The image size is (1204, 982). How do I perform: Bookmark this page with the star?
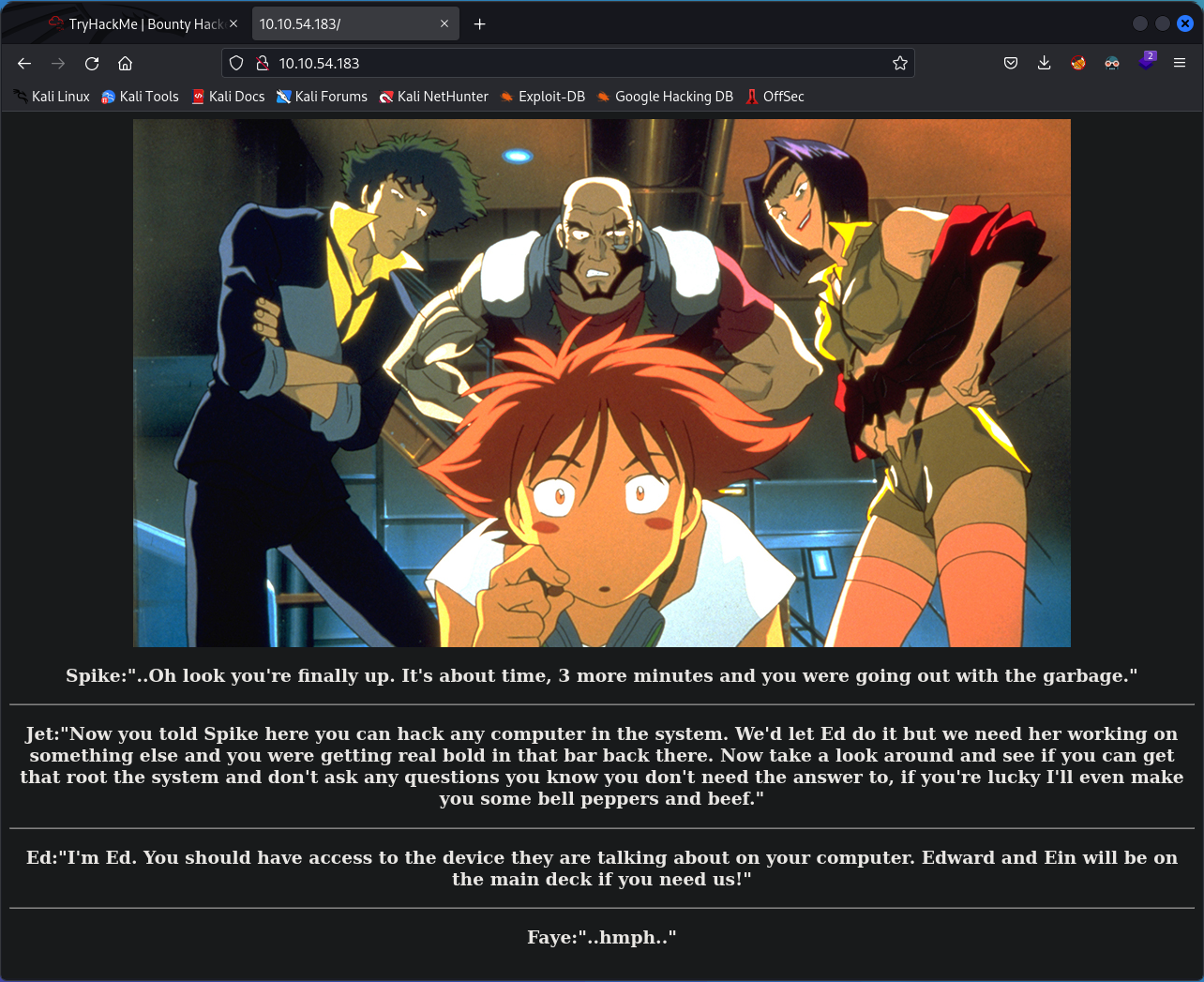coord(899,63)
